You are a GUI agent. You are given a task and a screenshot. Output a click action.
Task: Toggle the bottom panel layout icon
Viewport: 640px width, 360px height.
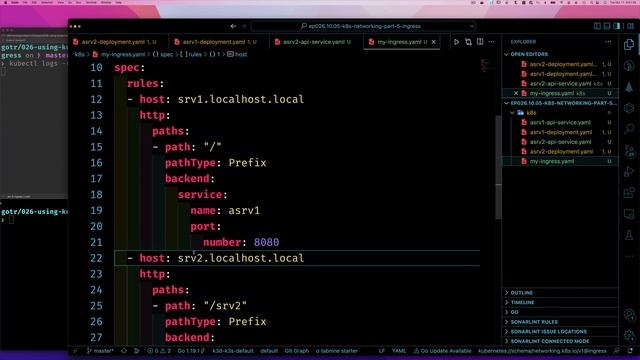pos(607,26)
